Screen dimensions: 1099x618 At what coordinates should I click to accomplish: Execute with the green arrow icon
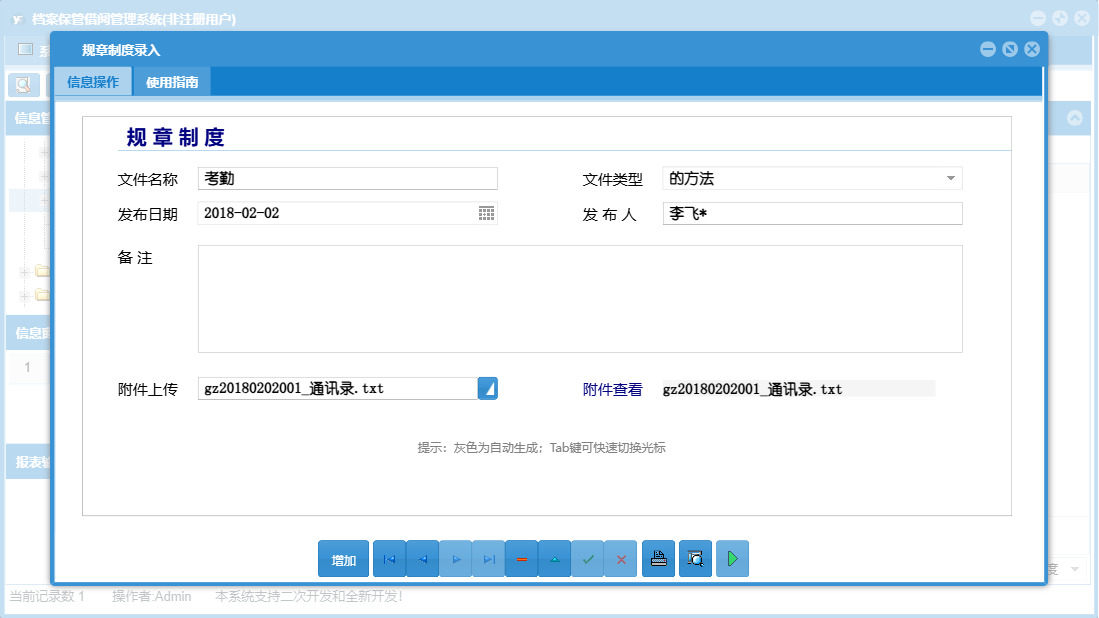click(x=732, y=559)
